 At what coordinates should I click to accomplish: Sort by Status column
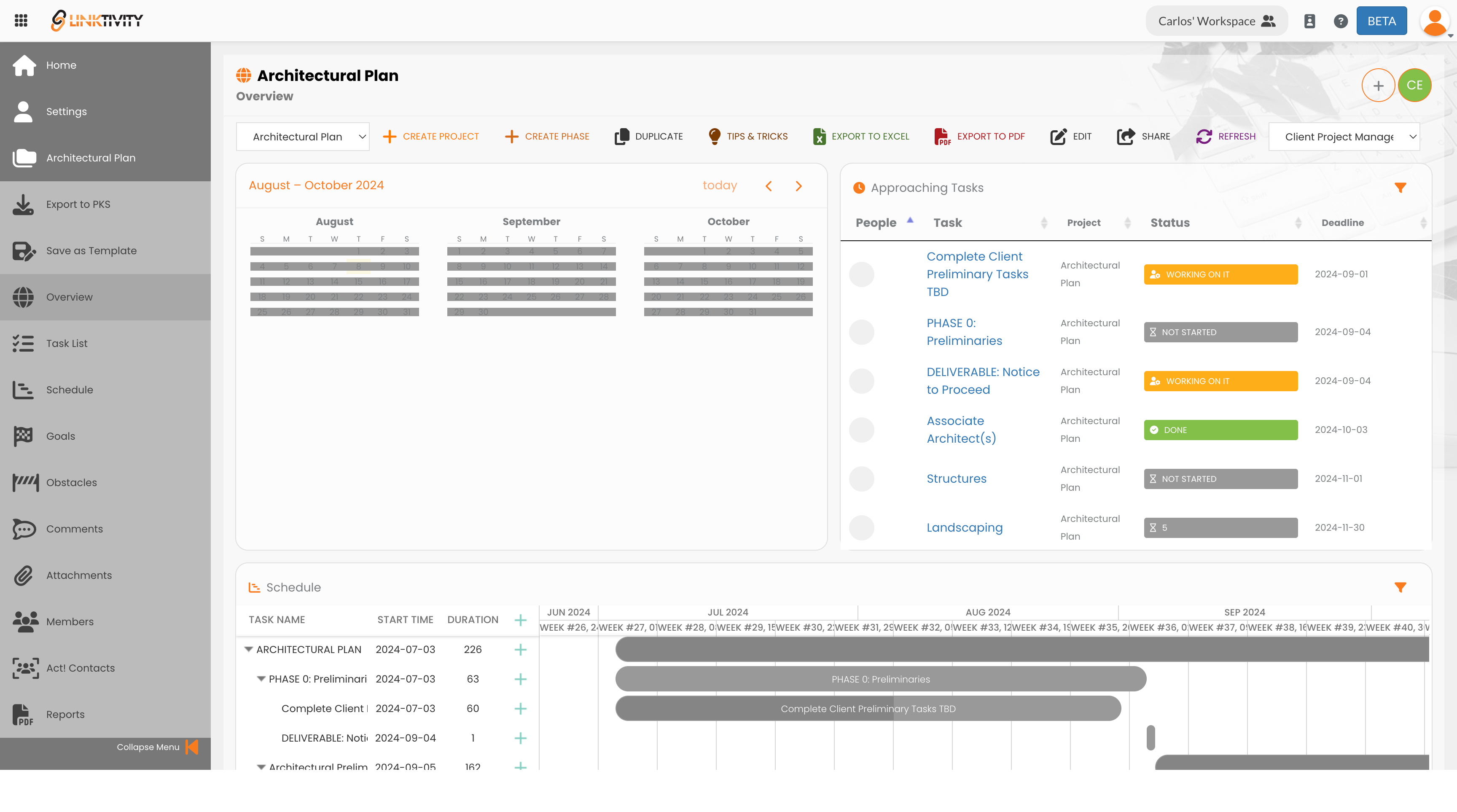(x=1226, y=223)
